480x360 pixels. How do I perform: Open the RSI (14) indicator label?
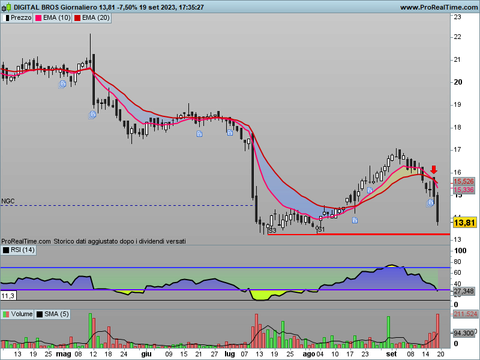pyautogui.click(x=22, y=250)
